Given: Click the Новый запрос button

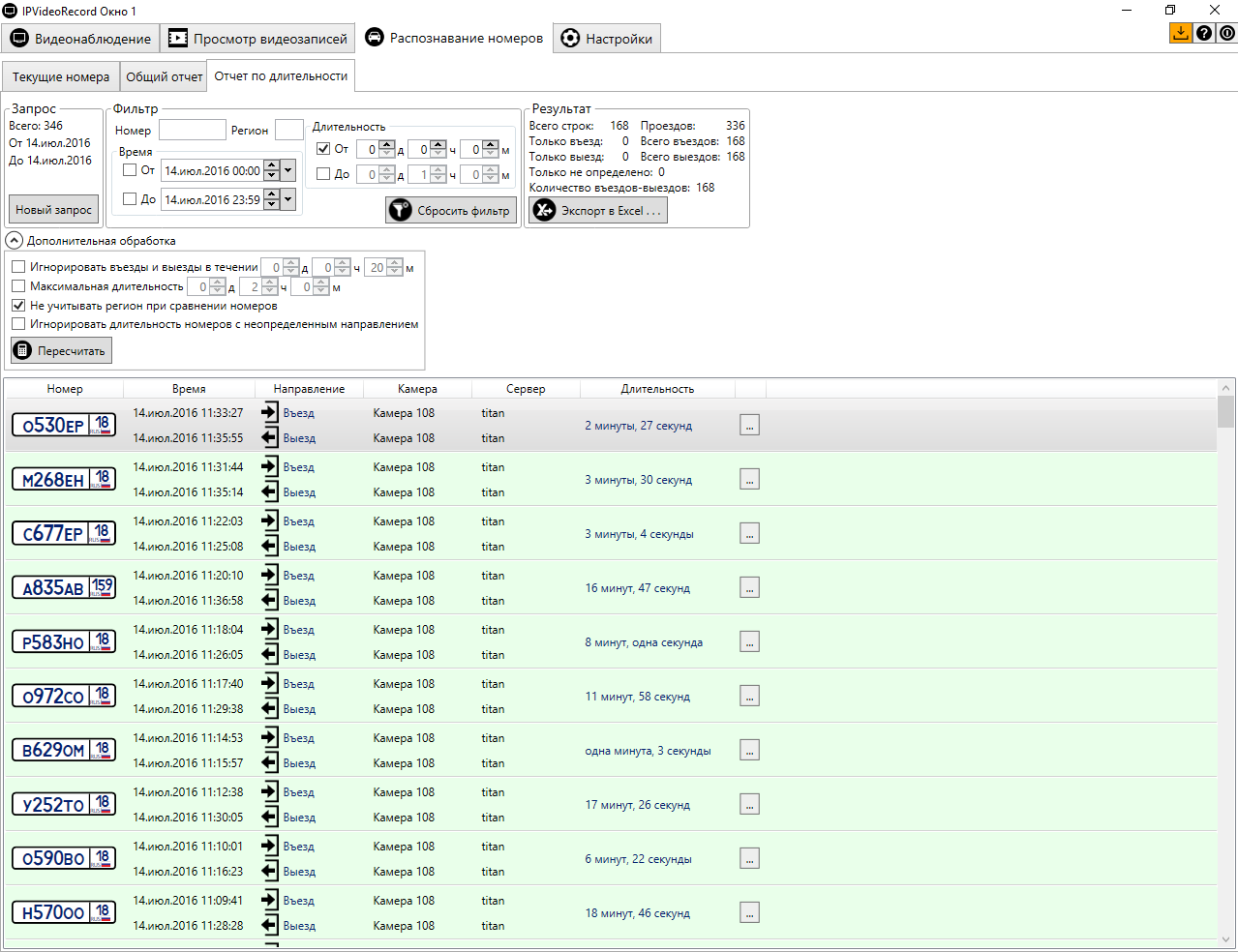Looking at the screenshot, I should pos(53,209).
